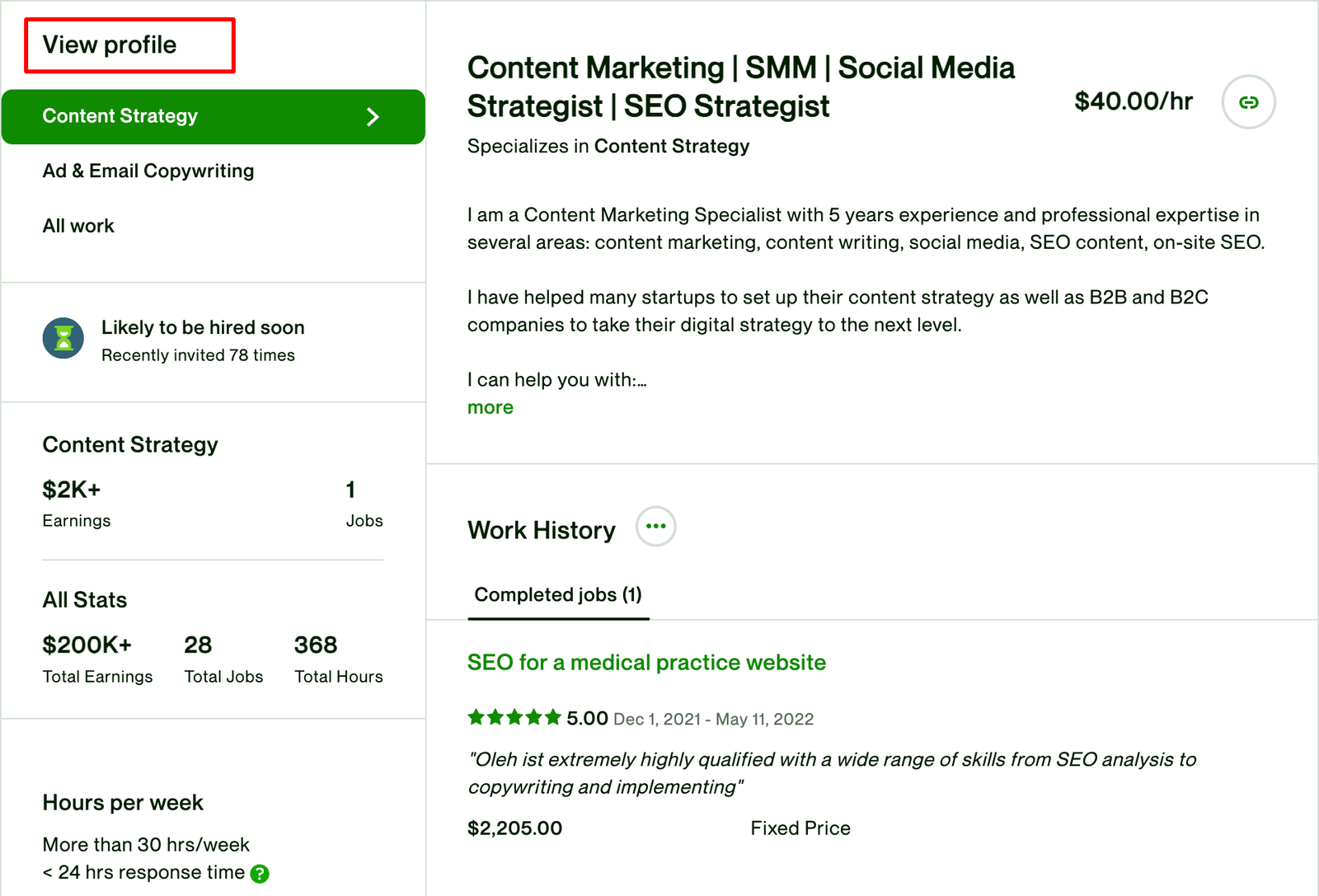Viewport: 1319px width, 896px height.
Task: Click the $2,205.00 Fixed Price amount
Action: (x=514, y=828)
